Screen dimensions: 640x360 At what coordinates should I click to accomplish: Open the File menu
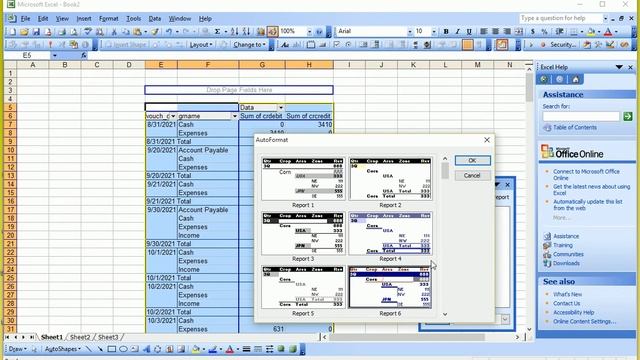25,19
